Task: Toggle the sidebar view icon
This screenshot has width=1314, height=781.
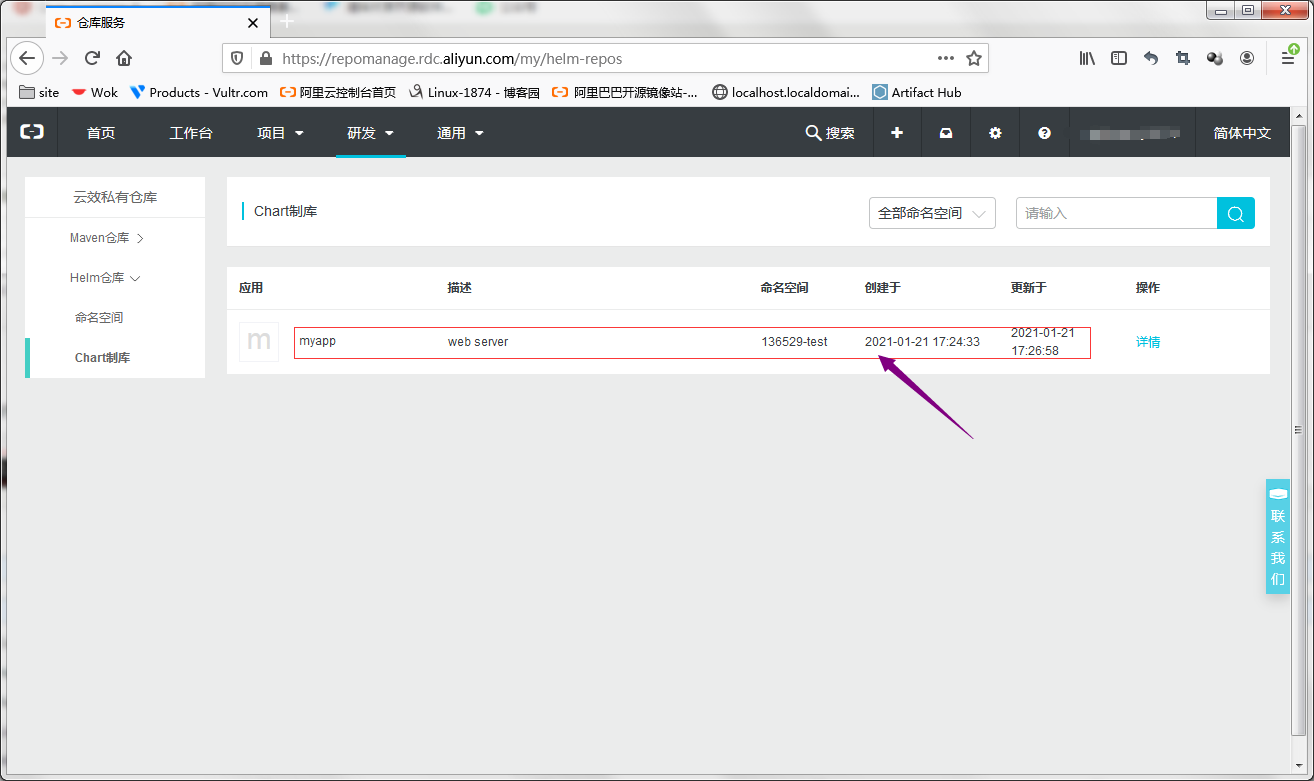Action: click(x=1119, y=58)
